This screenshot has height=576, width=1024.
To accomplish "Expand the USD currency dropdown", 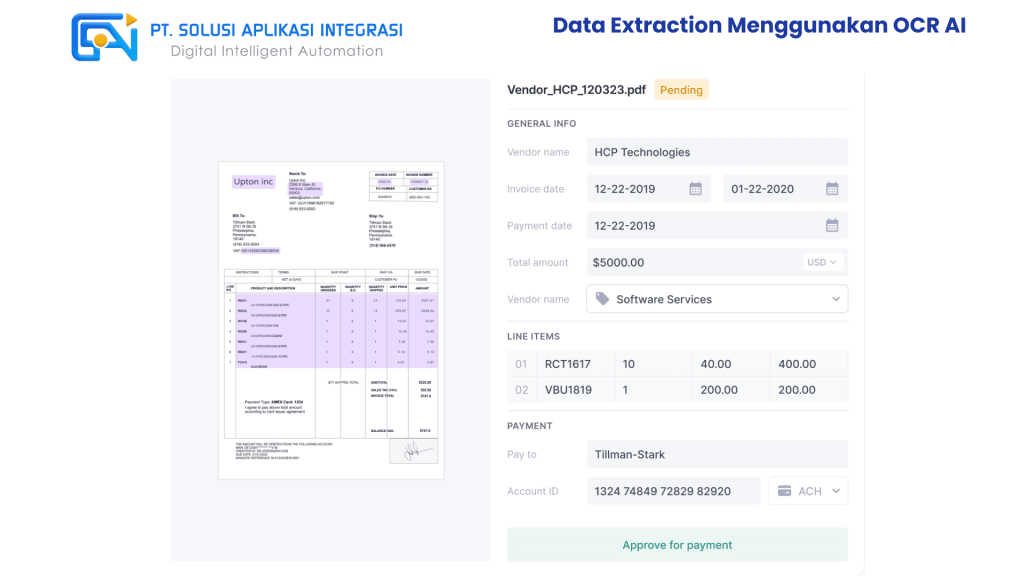I will point(823,263).
